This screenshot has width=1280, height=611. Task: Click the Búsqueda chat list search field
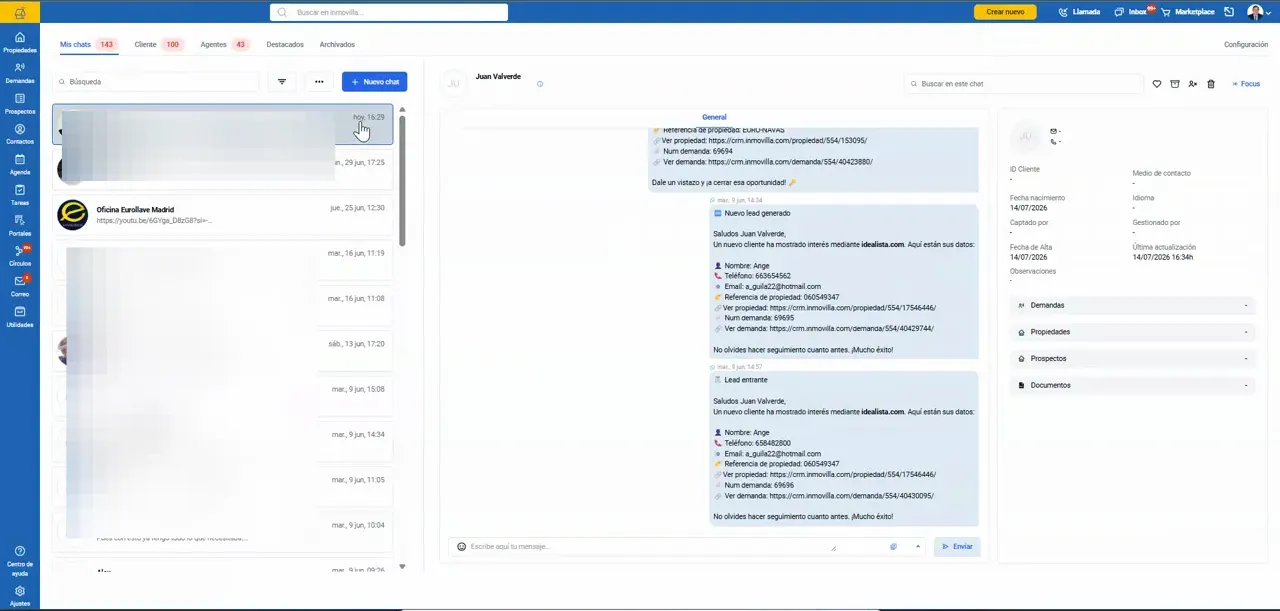click(156, 82)
